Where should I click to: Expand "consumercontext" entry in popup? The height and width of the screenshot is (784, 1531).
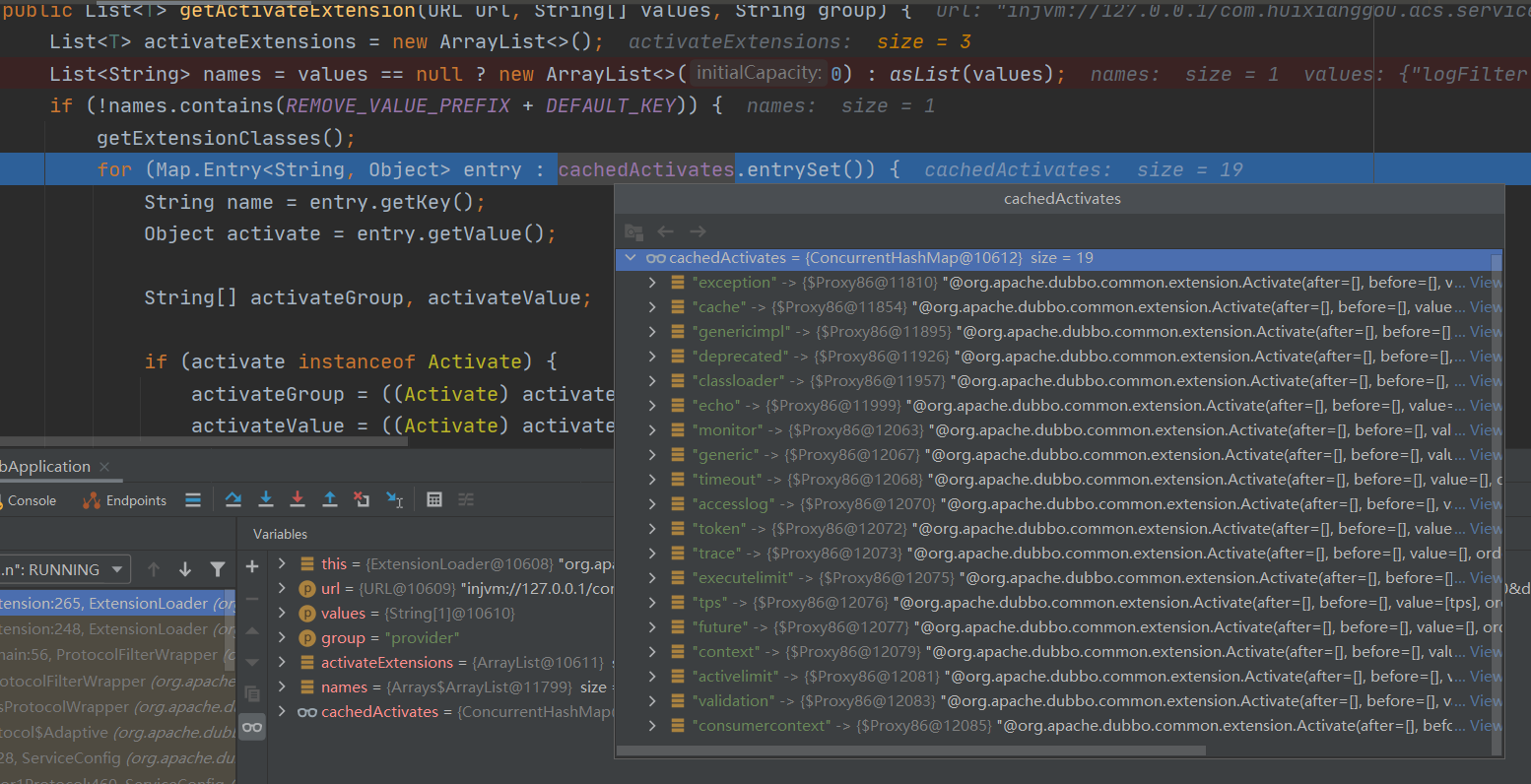click(652, 726)
